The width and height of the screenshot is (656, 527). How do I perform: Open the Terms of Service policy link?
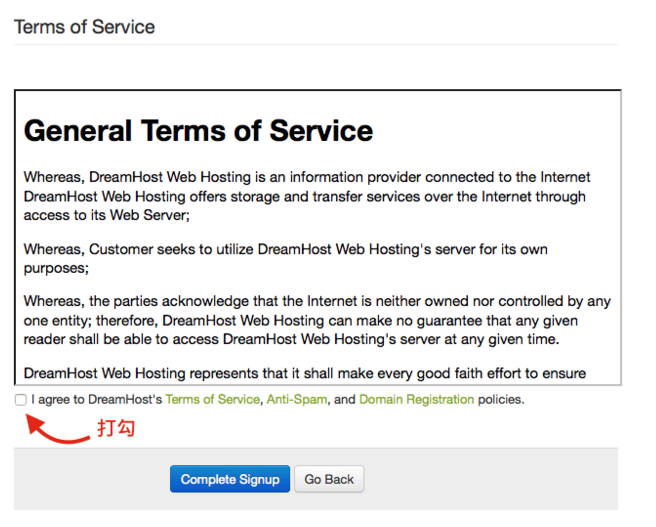tap(212, 399)
